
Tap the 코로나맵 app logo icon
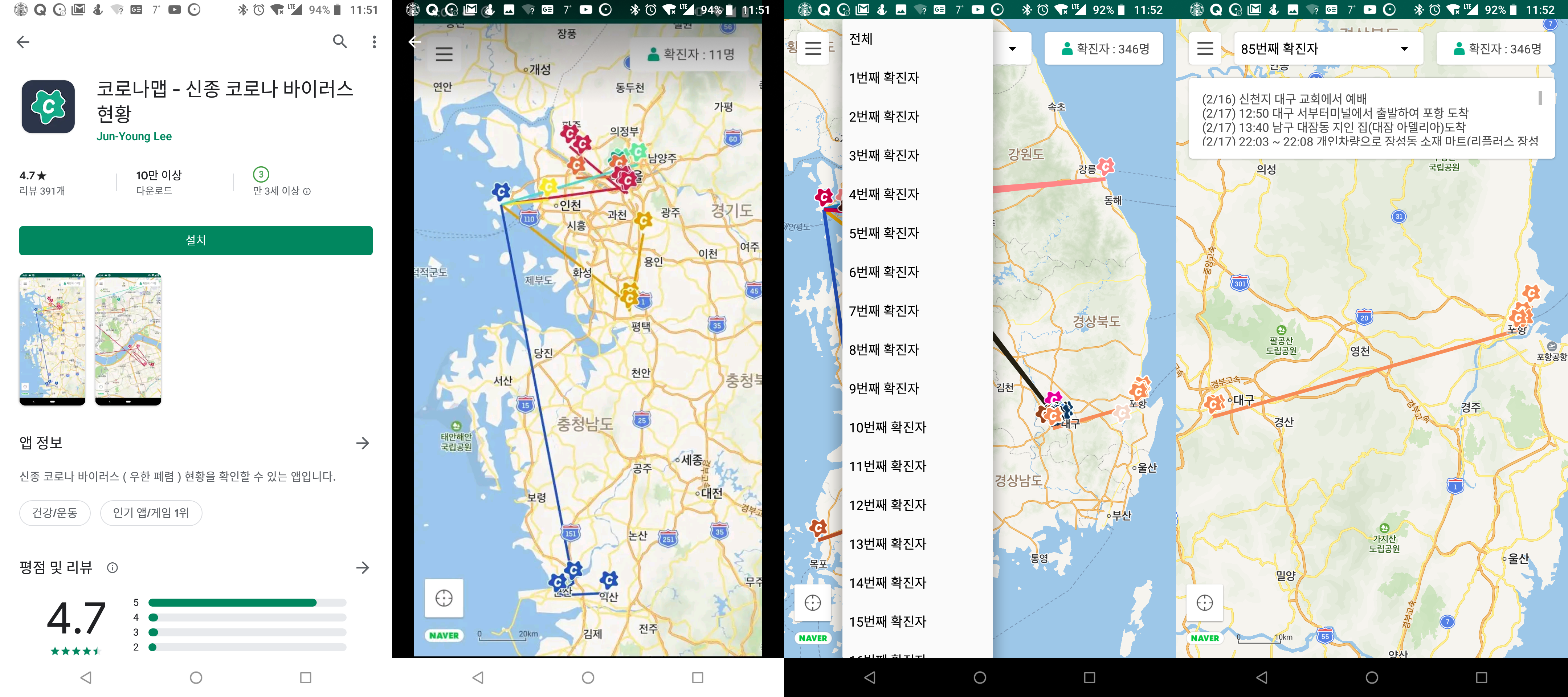(48, 106)
